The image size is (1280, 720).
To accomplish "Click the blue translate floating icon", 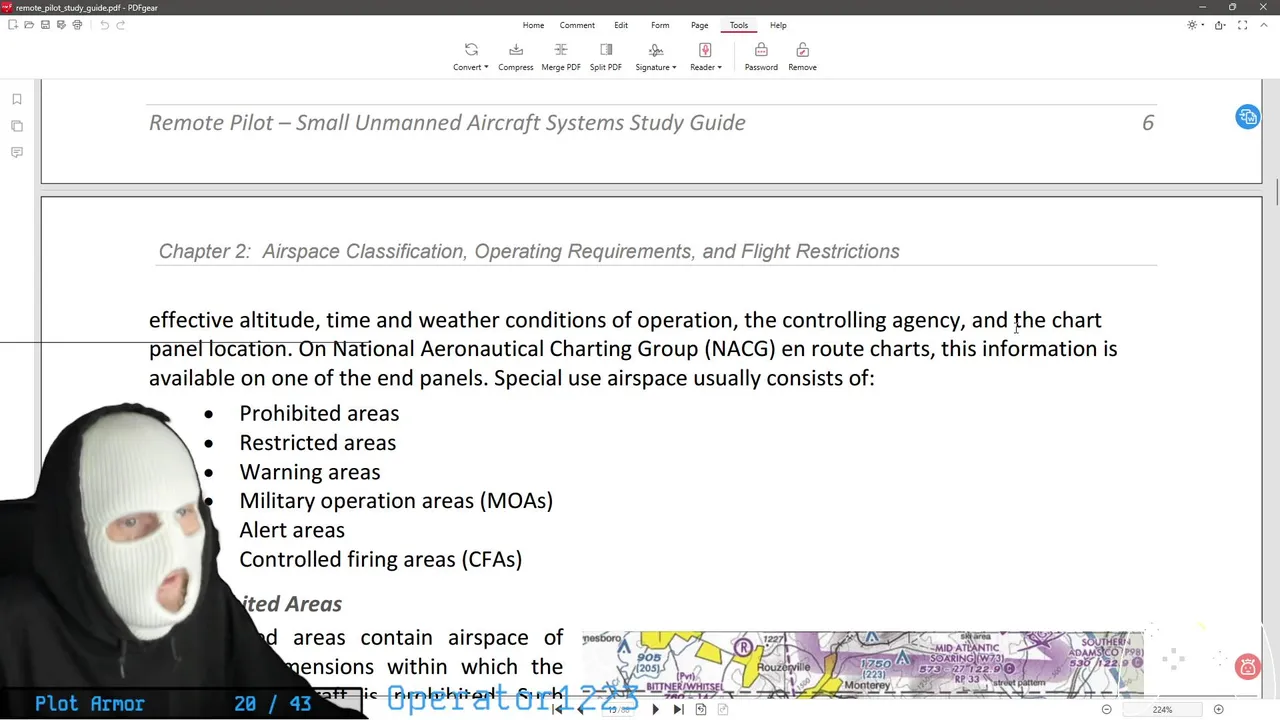I will coord(1247,117).
